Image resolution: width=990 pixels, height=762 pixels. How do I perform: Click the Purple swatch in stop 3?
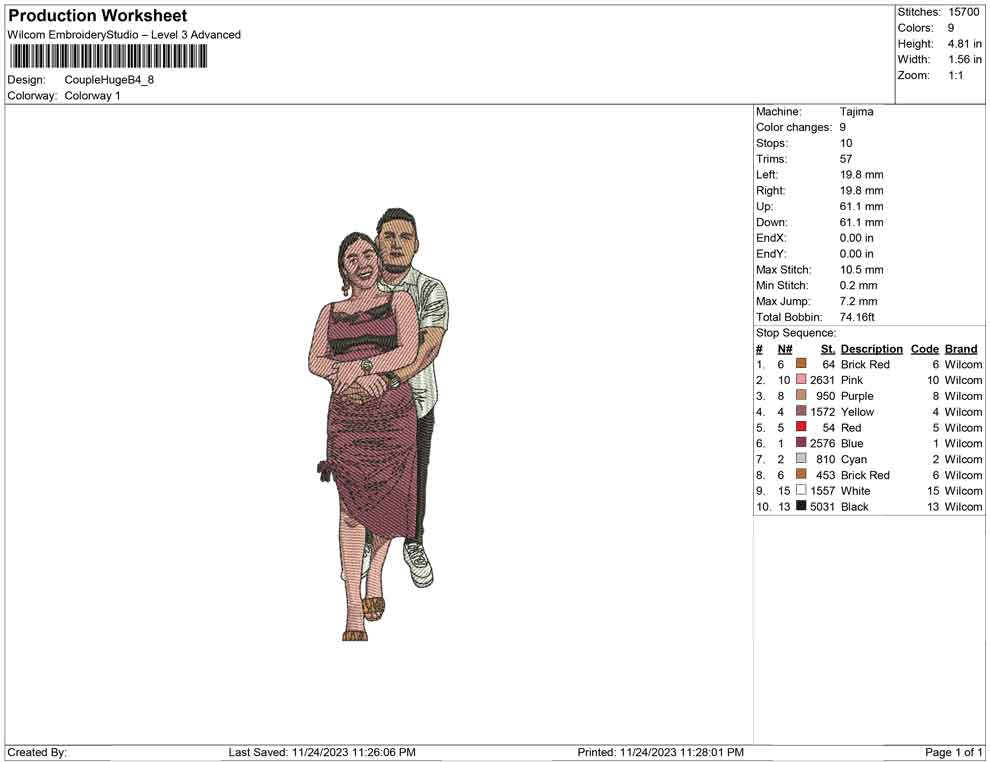[x=801, y=395]
